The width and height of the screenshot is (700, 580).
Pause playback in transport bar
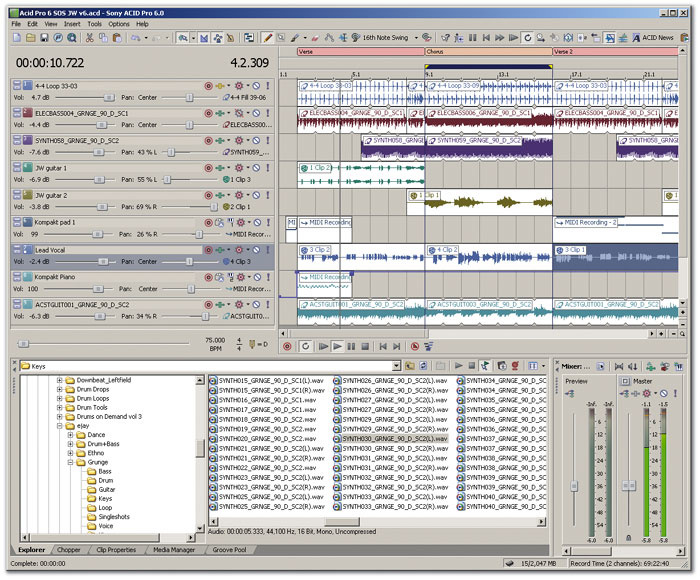[351, 346]
